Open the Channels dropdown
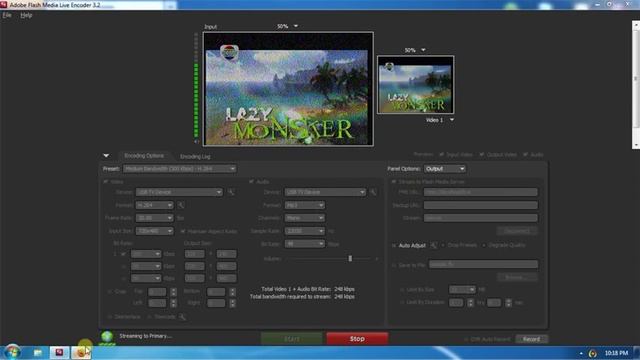The height and width of the screenshot is (360, 640). [304, 218]
